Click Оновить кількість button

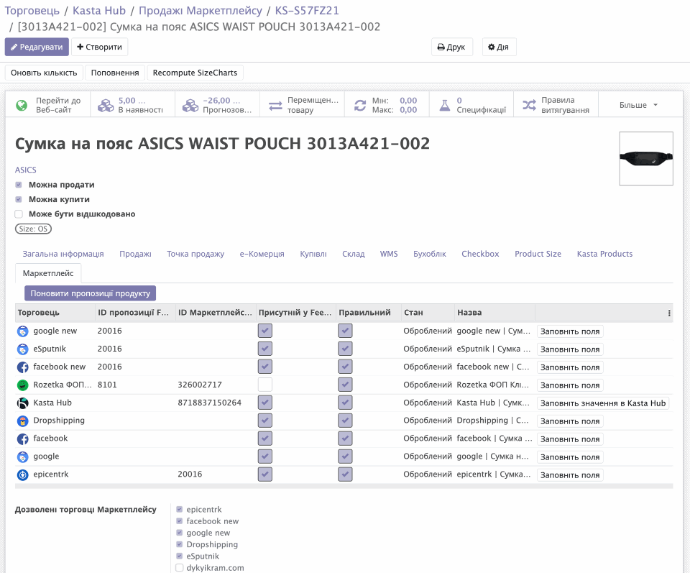click(x=44, y=73)
